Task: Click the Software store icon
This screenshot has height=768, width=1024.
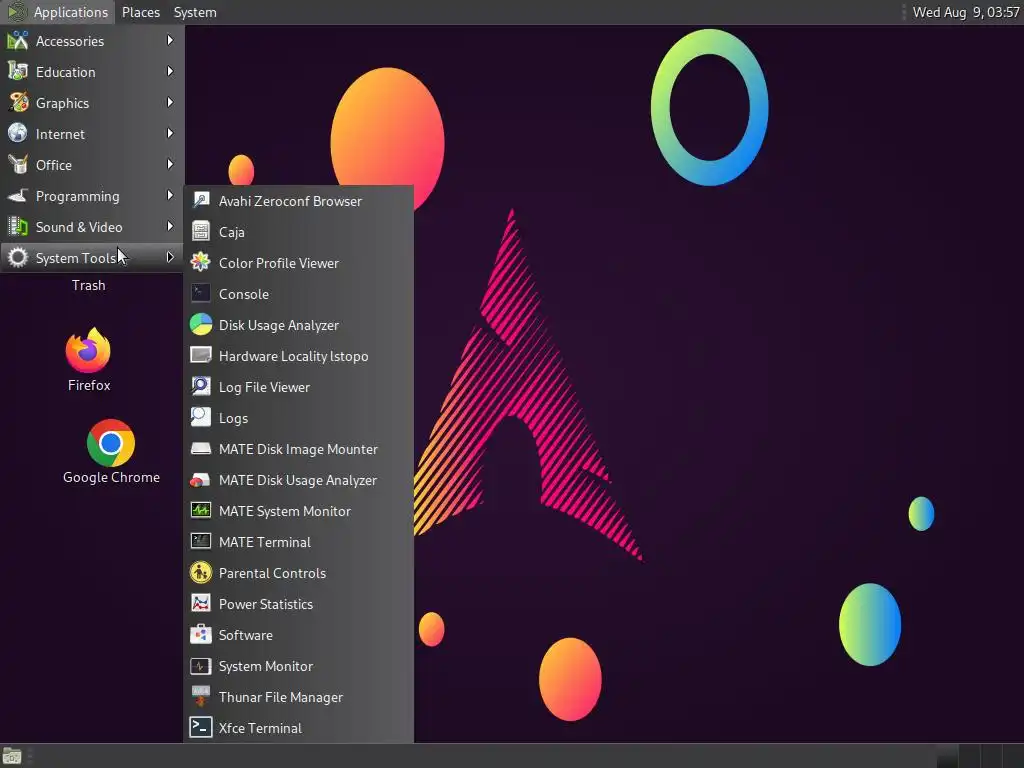Action: click(x=200, y=635)
